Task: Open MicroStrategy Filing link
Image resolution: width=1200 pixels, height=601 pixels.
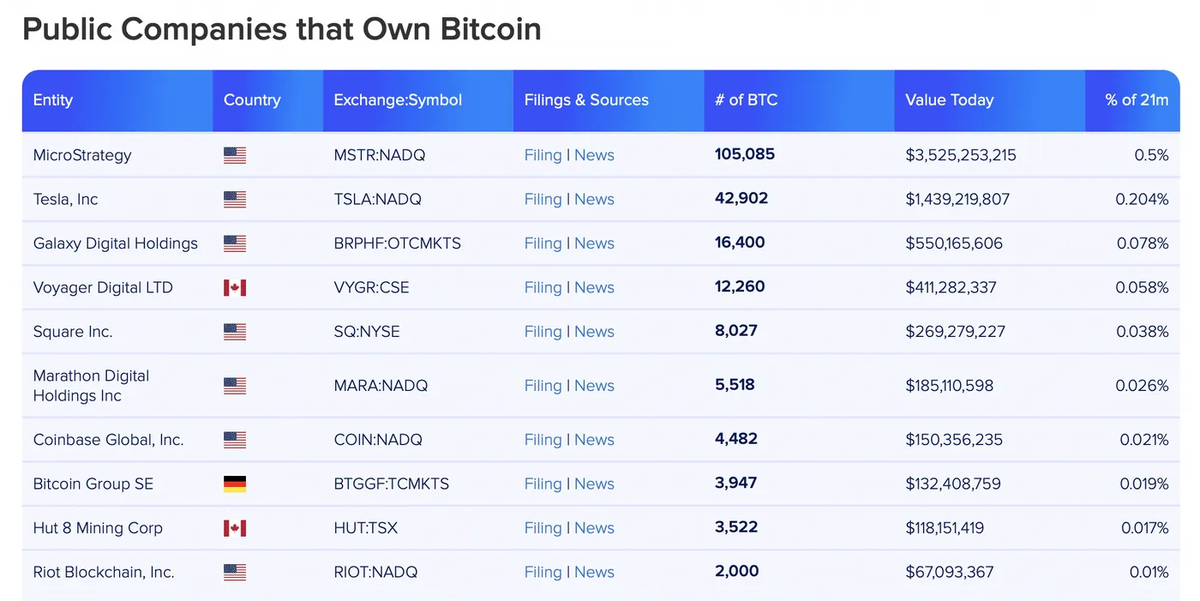Action: coord(543,155)
